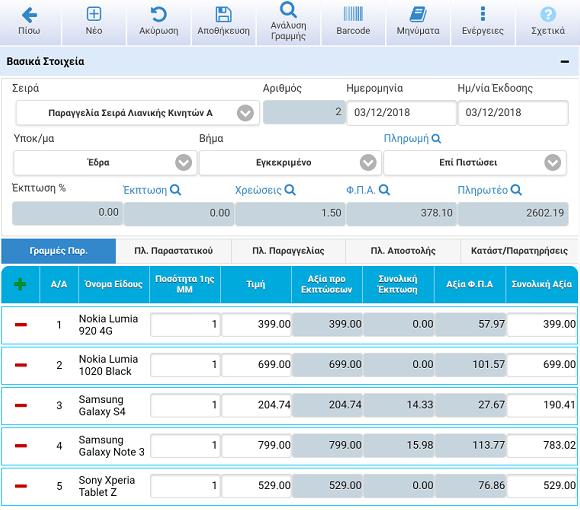Click the Συνολική Αξία column header
580x510 pixels.
click(x=542, y=284)
